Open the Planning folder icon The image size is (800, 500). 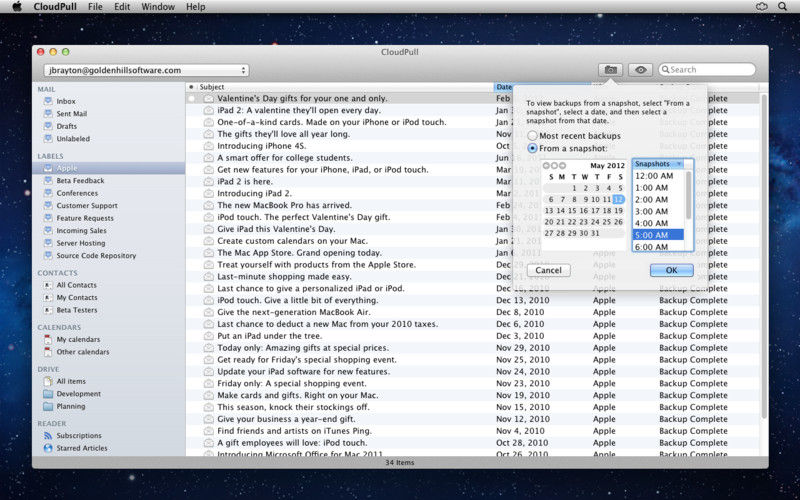[48, 406]
